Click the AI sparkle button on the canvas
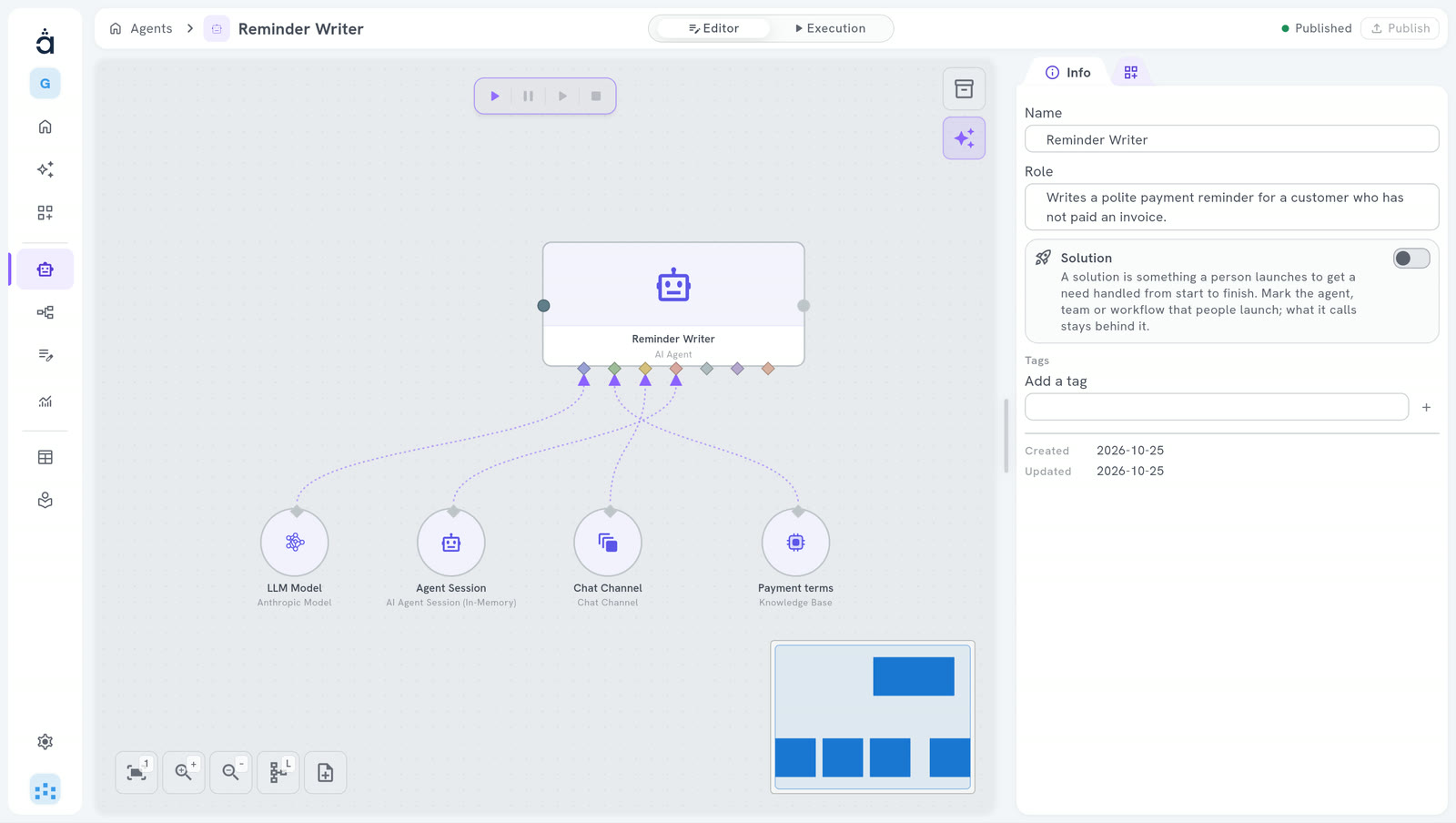The image size is (1456, 823). coord(964,138)
